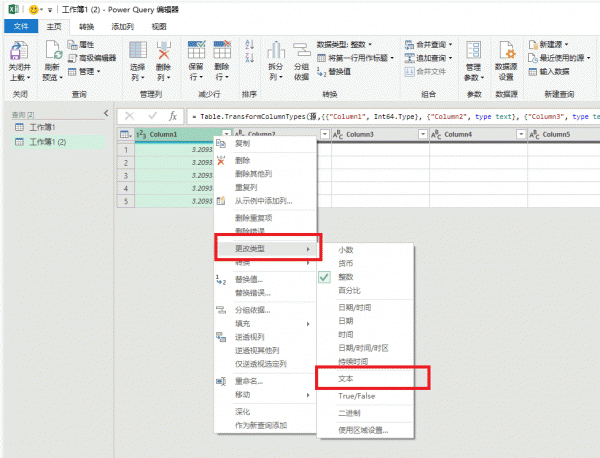
Task: Choose Date/Time (日期/时间) type
Action: click(354, 308)
